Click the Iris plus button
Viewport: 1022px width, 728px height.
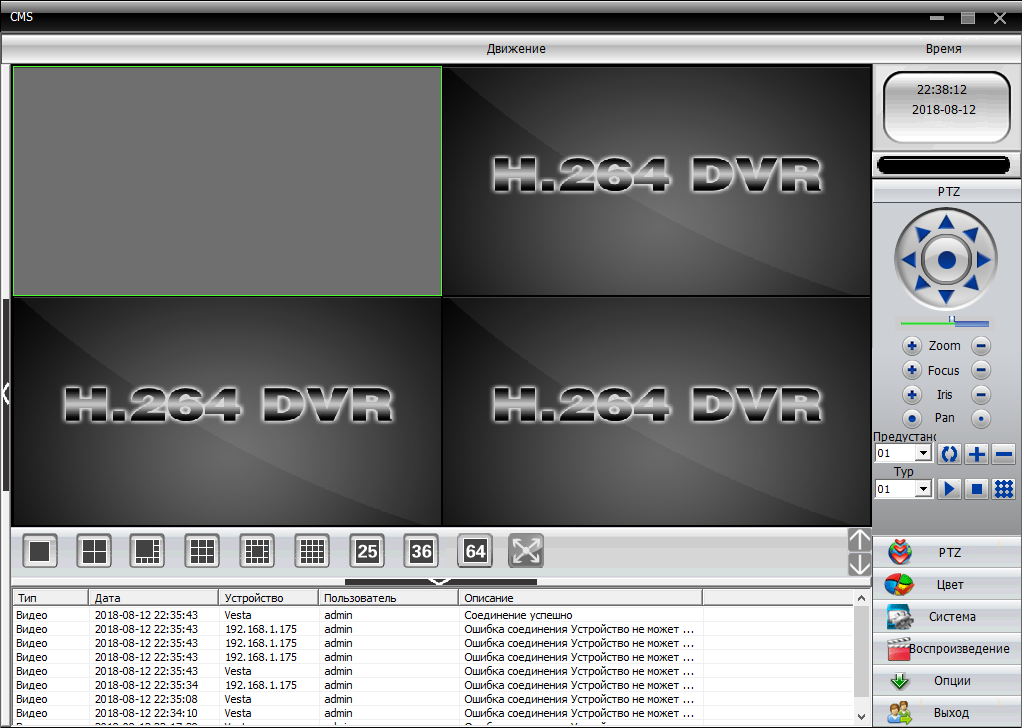(x=911, y=395)
